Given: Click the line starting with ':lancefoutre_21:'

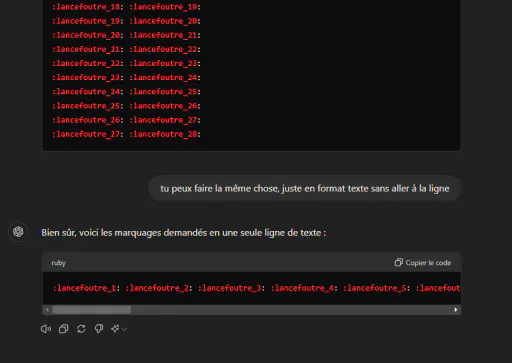Looking at the screenshot, I should [126, 49].
